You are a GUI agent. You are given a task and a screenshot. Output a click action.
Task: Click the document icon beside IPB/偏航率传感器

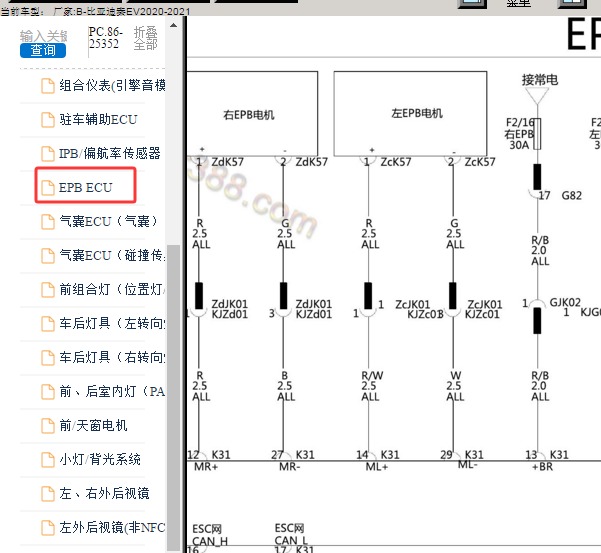[48, 154]
